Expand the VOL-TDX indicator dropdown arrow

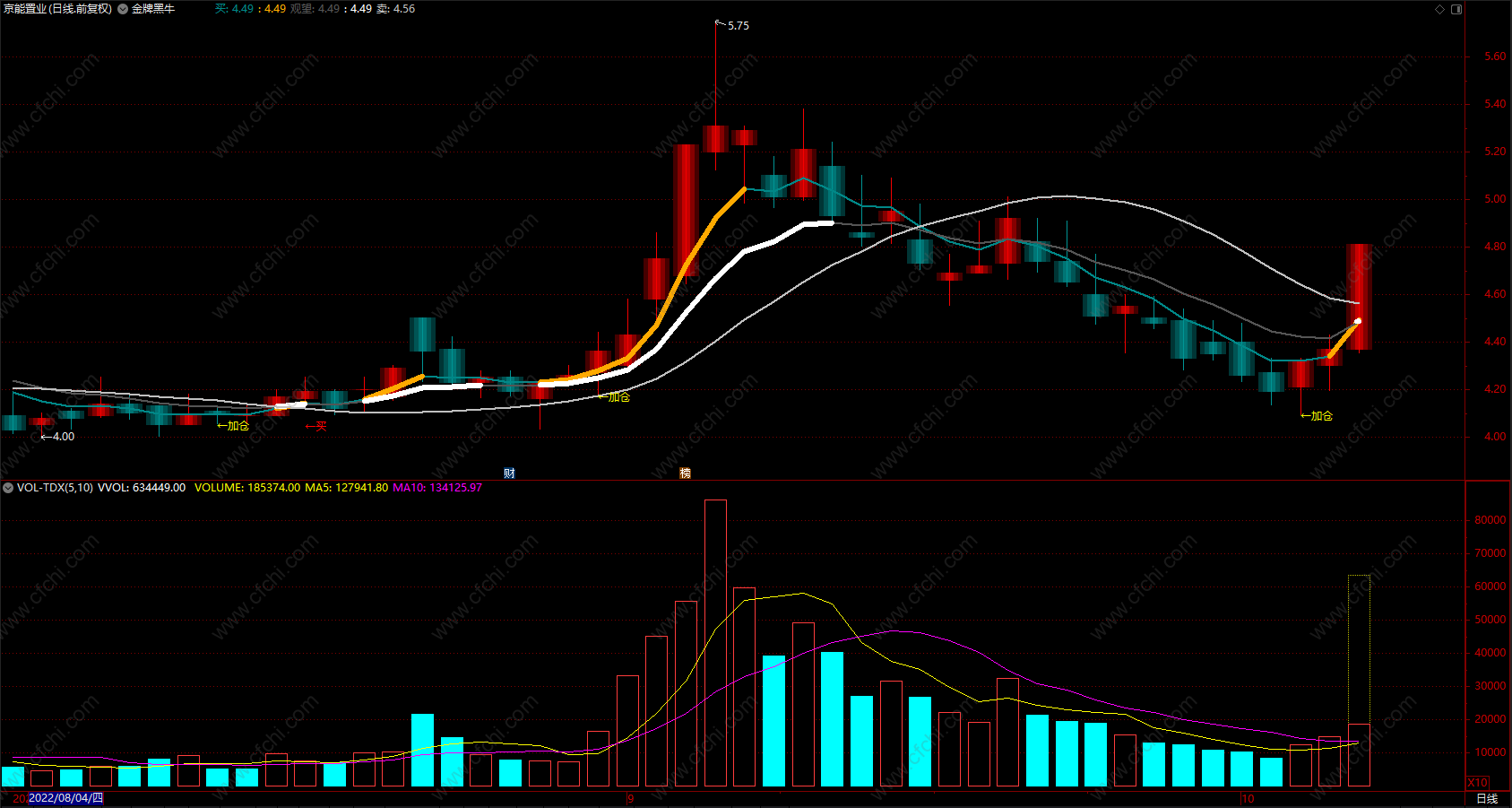[8, 488]
